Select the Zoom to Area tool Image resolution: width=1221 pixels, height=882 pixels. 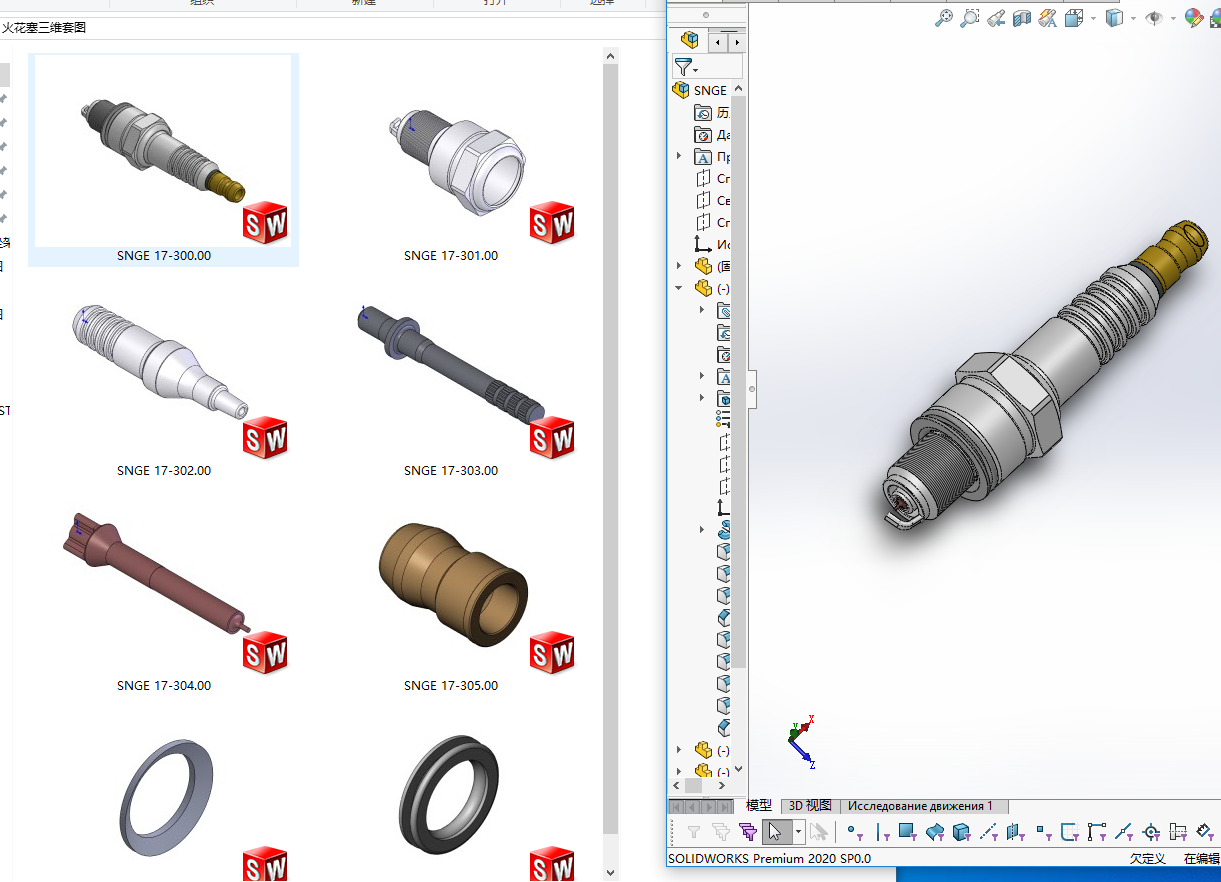click(x=969, y=18)
